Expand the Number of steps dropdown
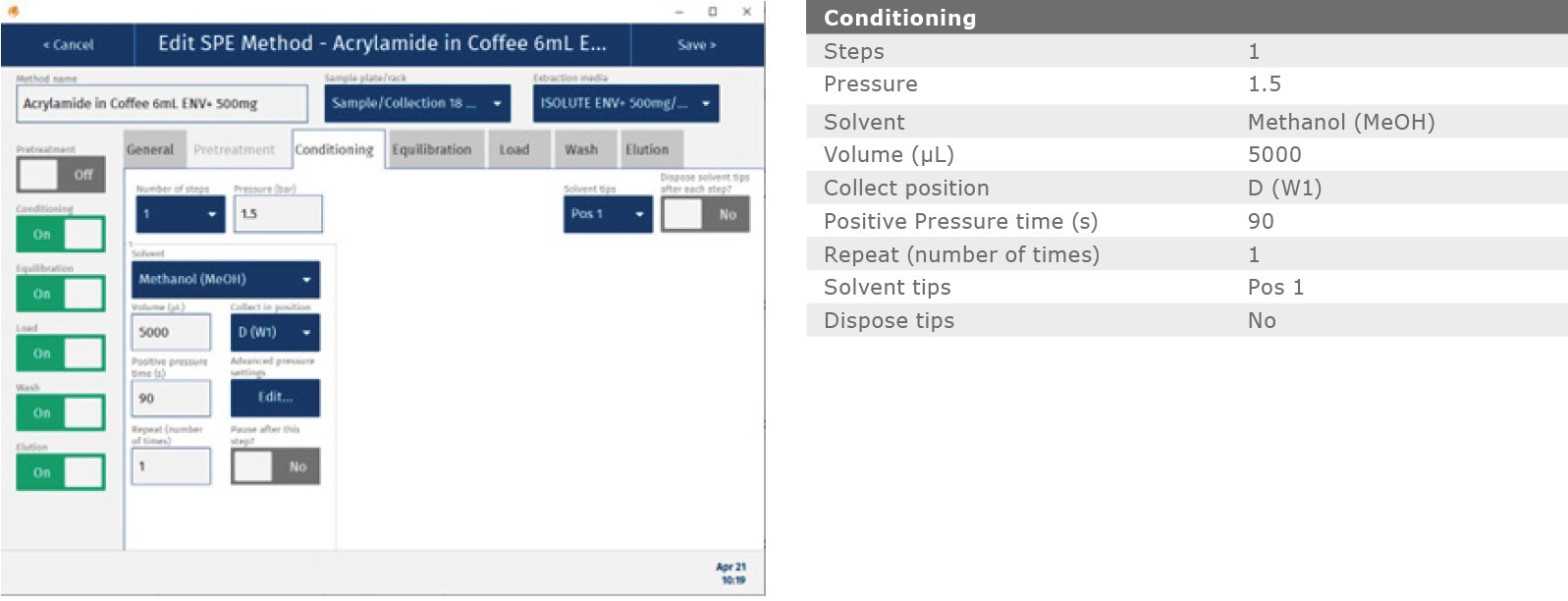The height and width of the screenshot is (601, 1568). pos(181,214)
